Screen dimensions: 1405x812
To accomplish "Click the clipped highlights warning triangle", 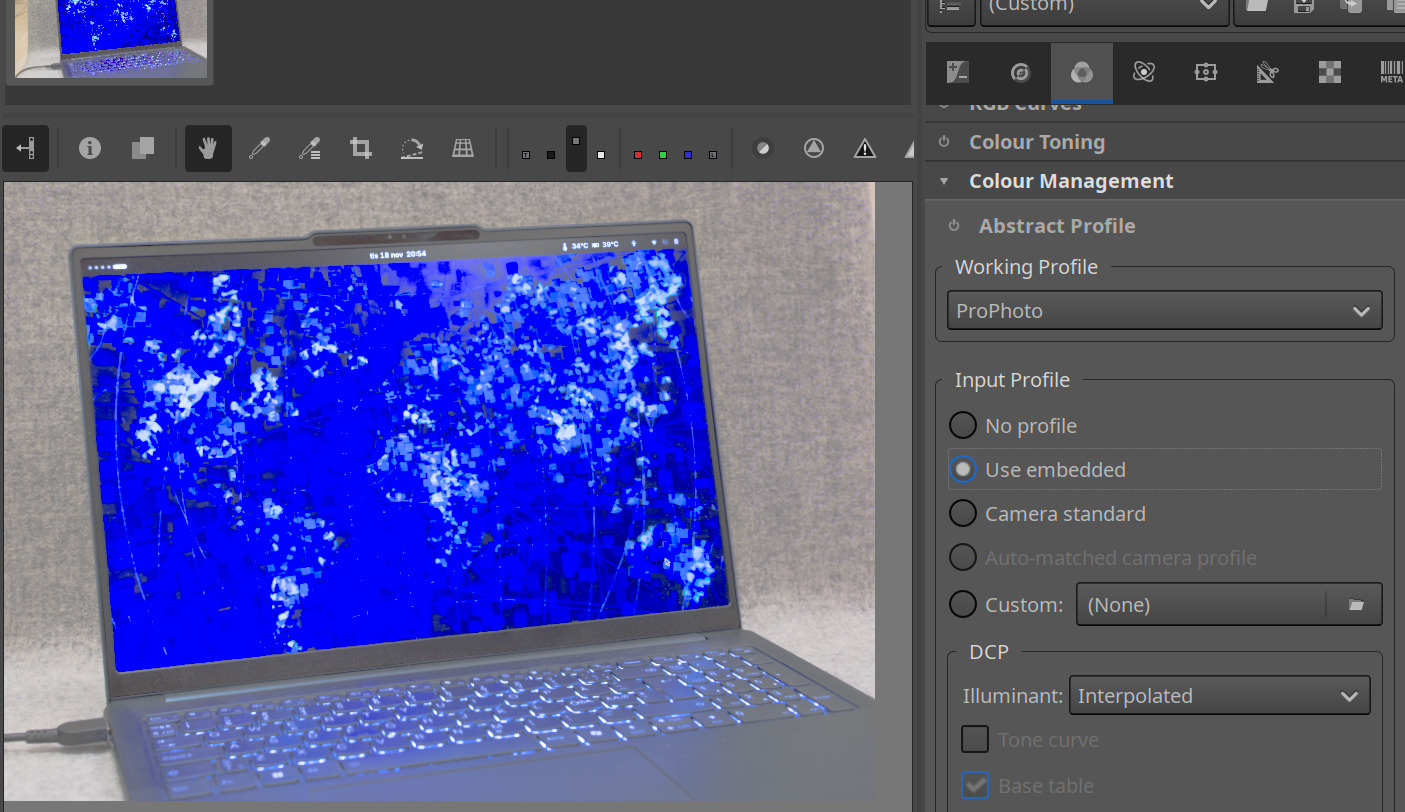I will (865, 149).
